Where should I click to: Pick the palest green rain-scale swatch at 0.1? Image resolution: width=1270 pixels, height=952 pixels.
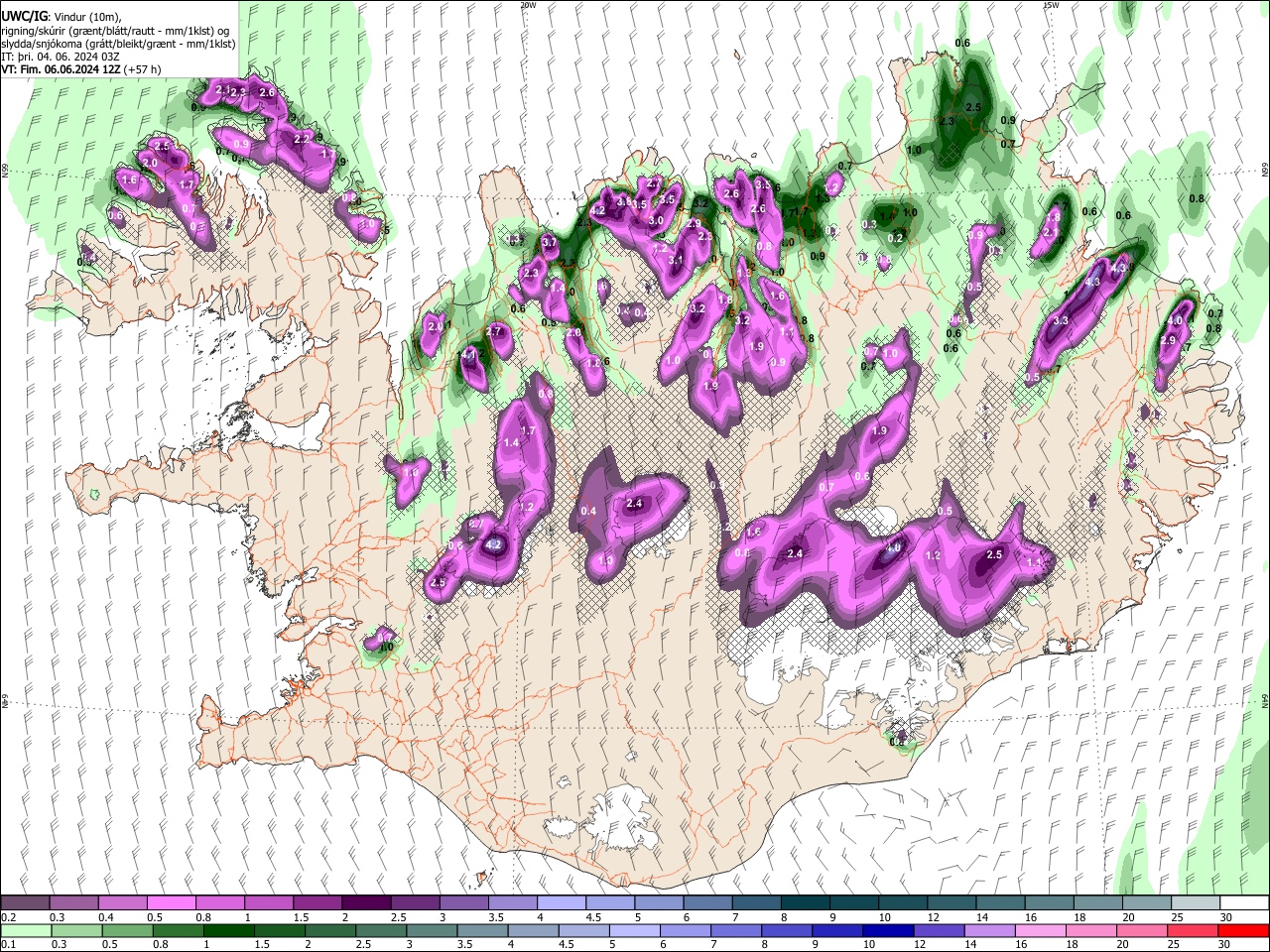coord(25,931)
